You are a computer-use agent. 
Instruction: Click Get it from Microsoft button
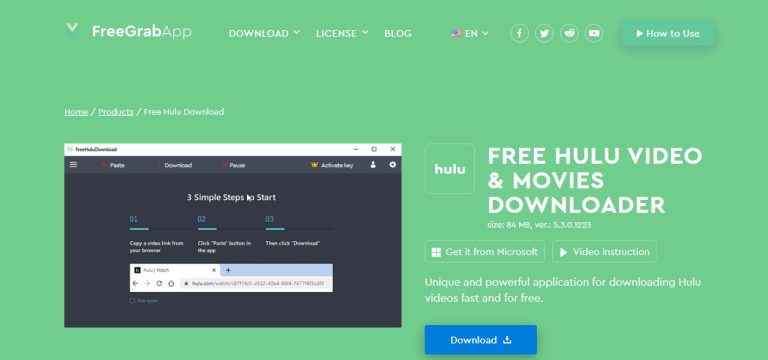click(x=484, y=252)
